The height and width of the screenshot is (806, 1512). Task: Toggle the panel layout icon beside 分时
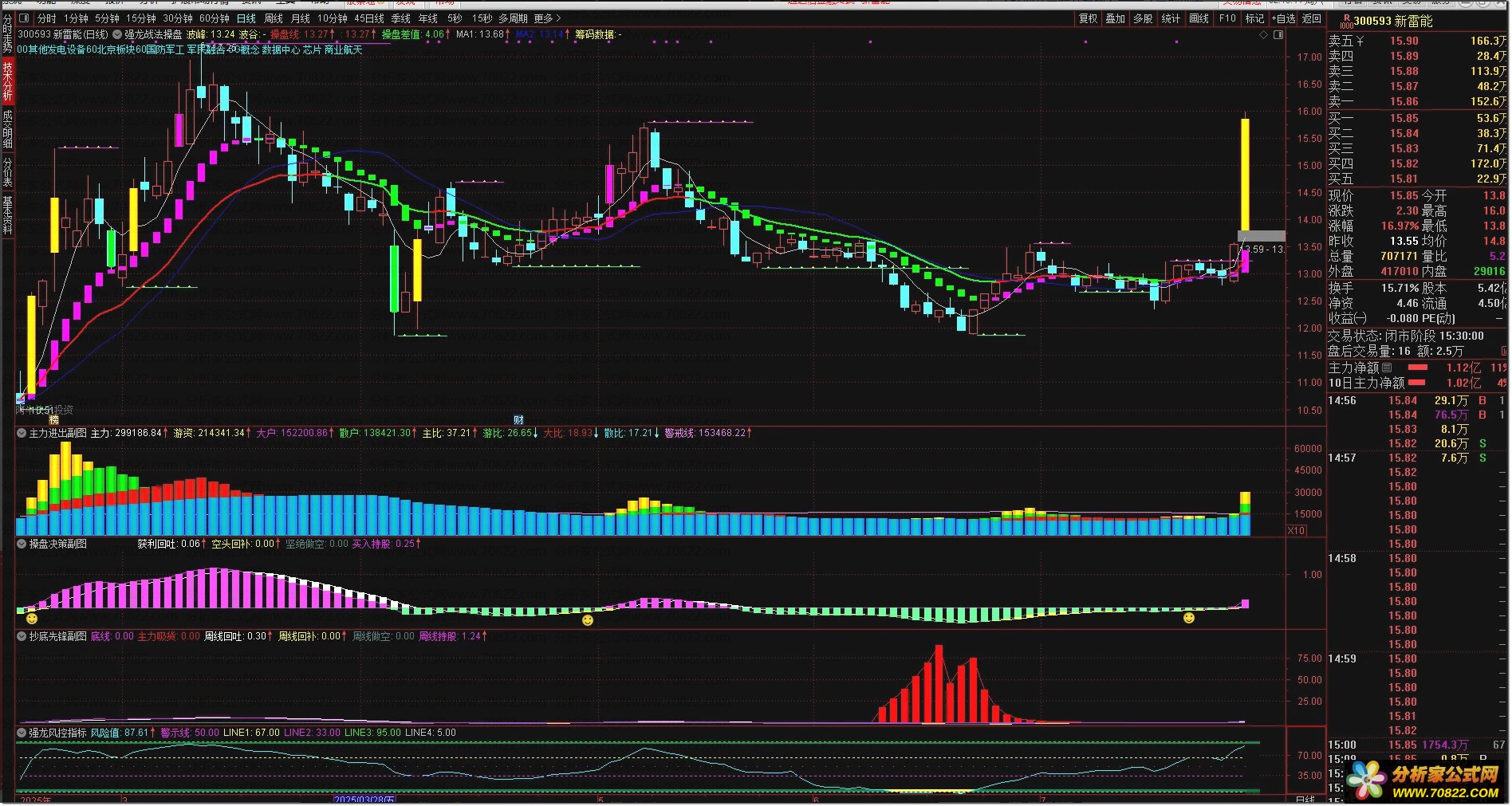pos(23,18)
